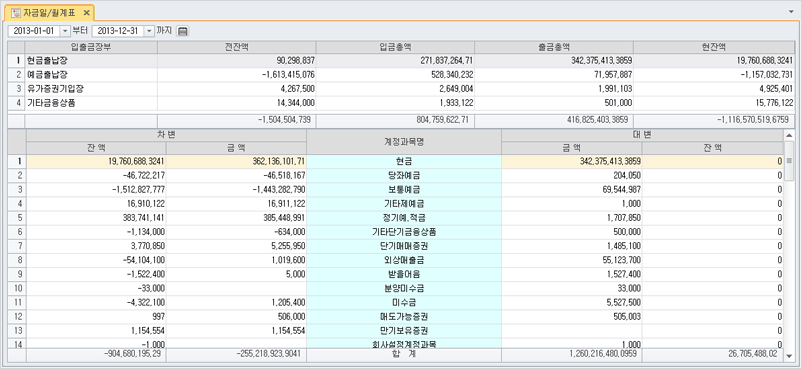Click the 현잔액 value -1,157,032,731
Screen dimensions: 802x369
767,75
